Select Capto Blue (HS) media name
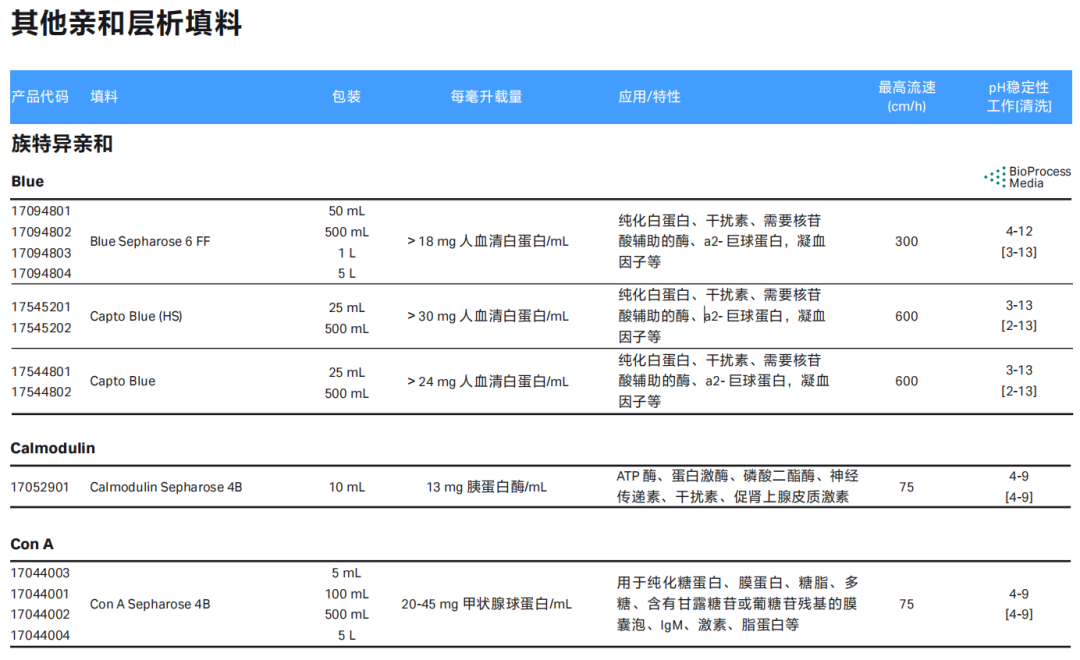 [x=136, y=316]
